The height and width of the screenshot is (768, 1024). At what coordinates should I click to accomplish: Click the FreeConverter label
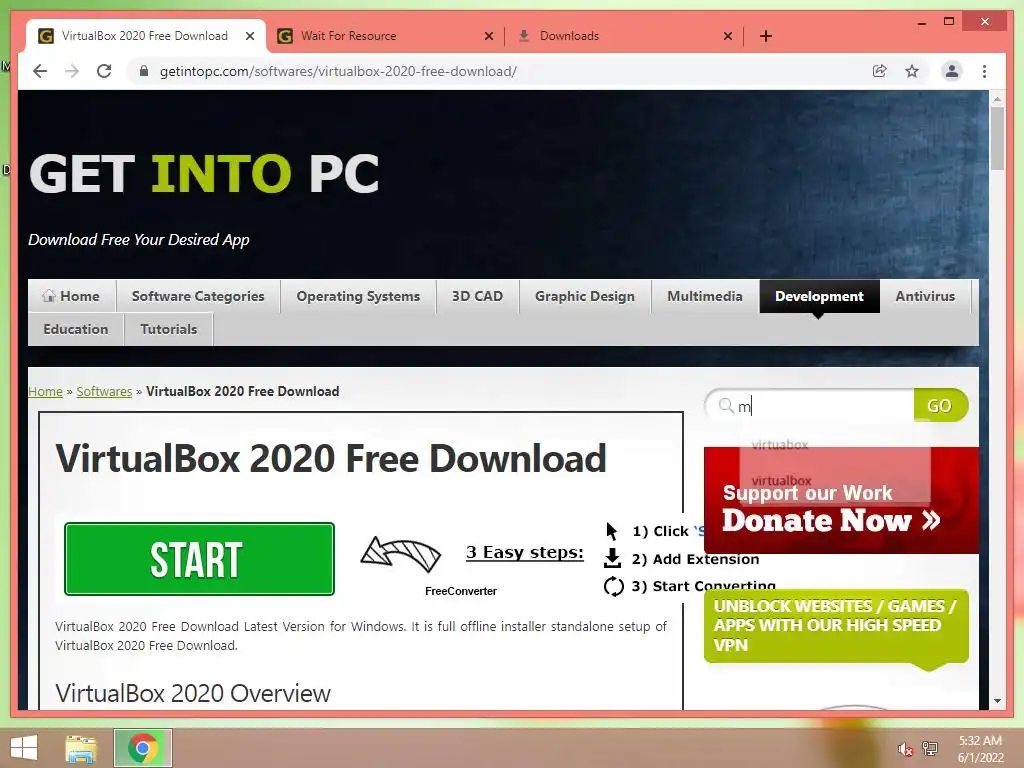click(460, 591)
